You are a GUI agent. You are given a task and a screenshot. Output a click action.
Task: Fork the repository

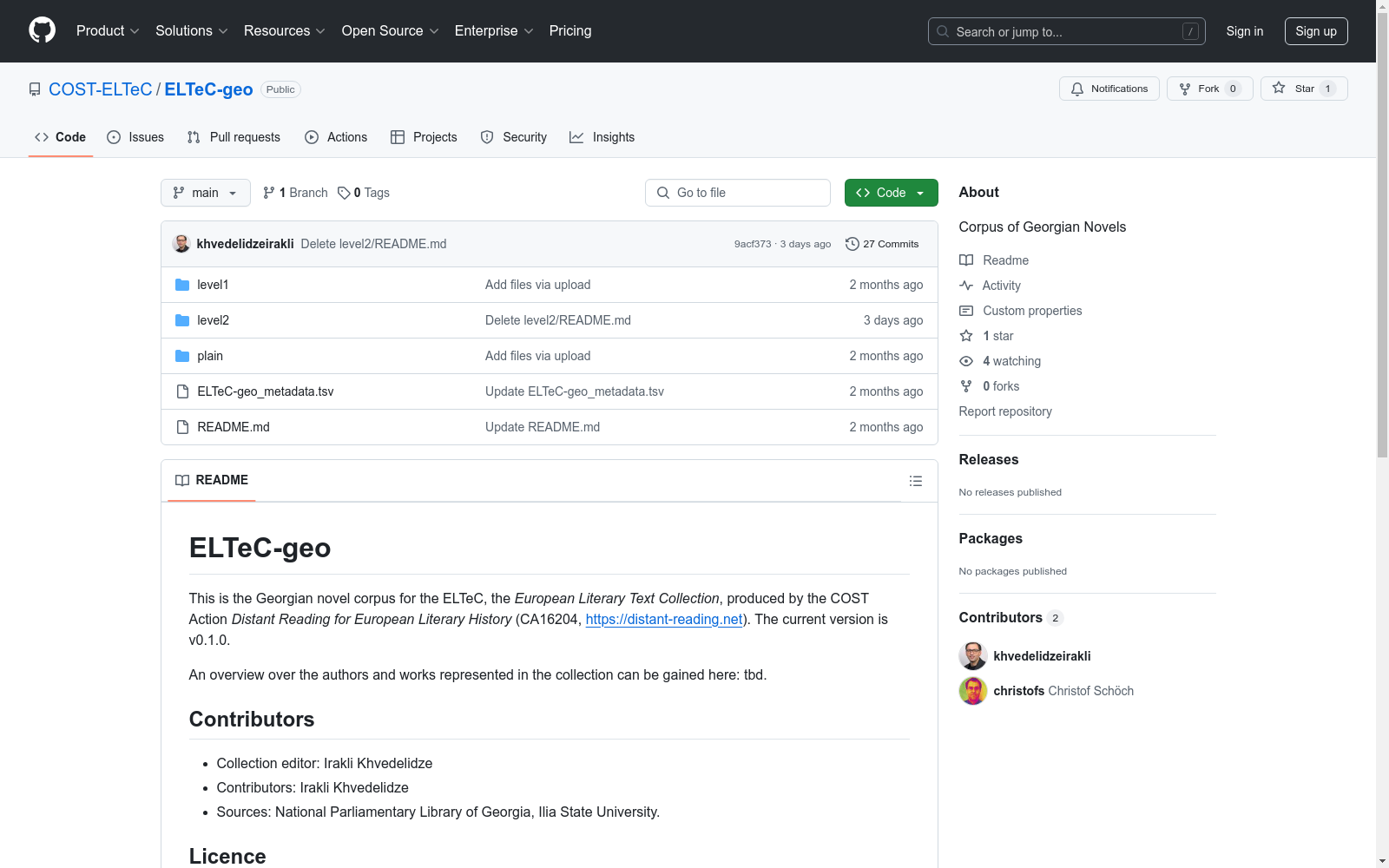click(x=1209, y=89)
